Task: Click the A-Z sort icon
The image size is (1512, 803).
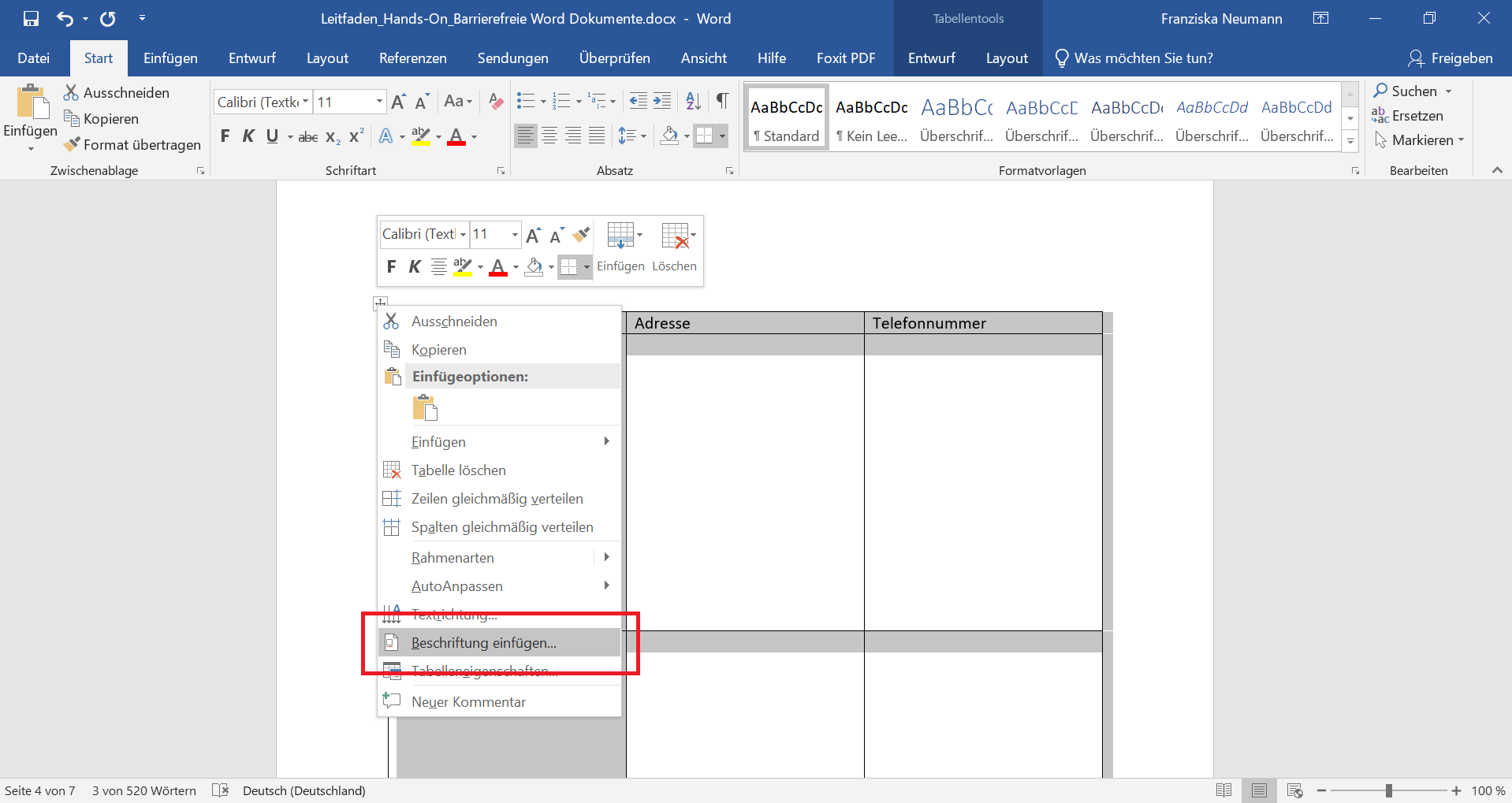Action: tap(692, 101)
